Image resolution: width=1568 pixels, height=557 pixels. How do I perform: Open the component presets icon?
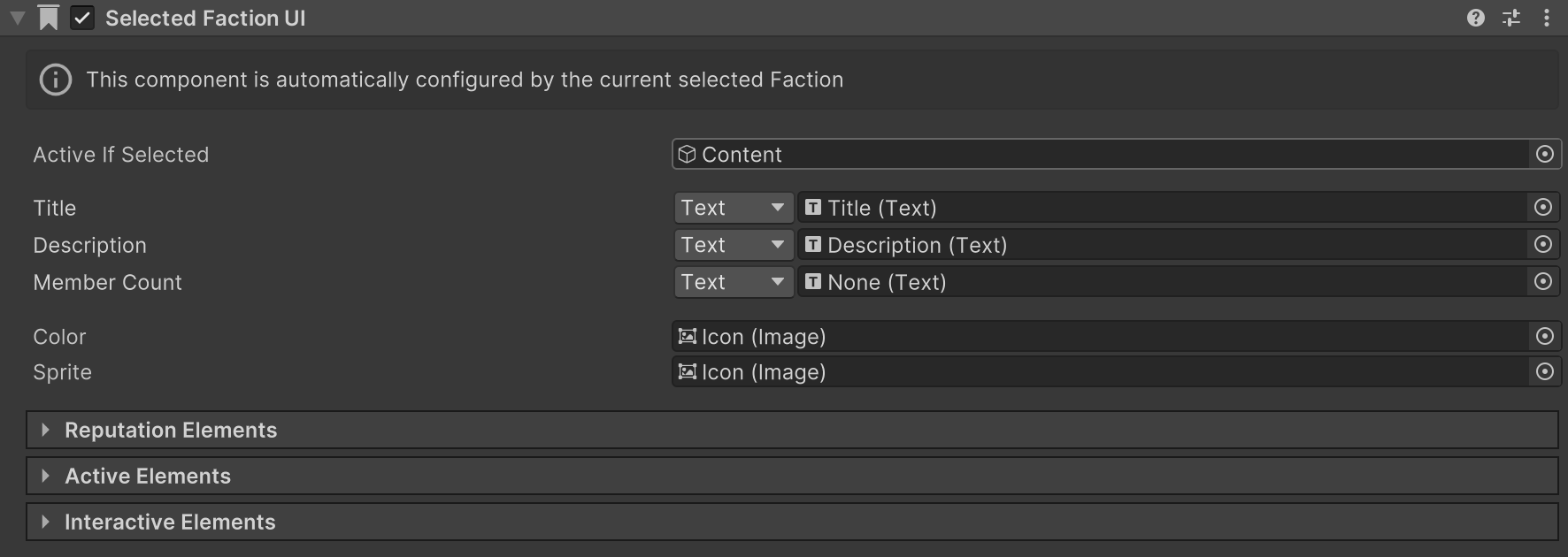(x=1511, y=18)
